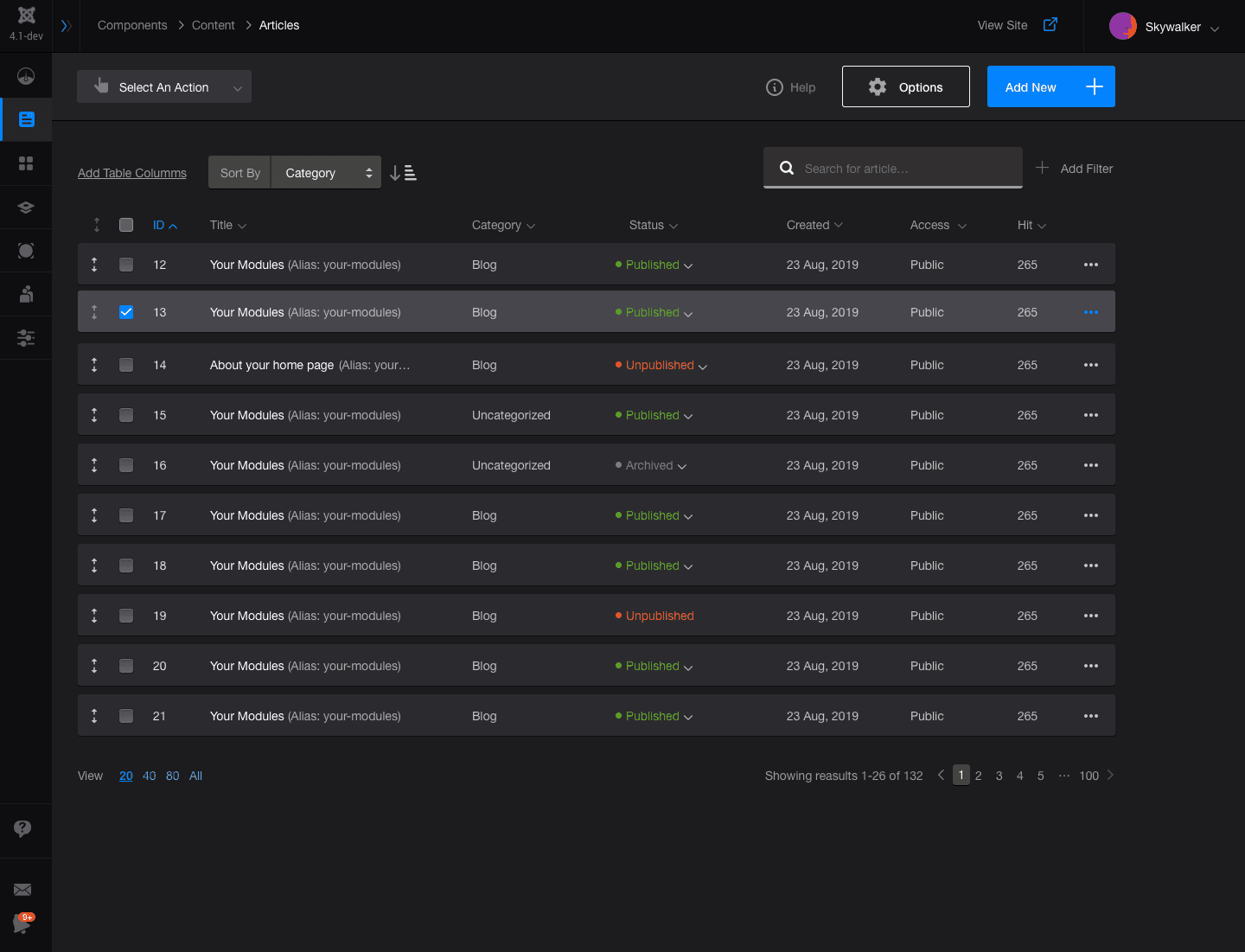Sort by ID column header
Screen dimensions: 1245x952
pos(165,225)
